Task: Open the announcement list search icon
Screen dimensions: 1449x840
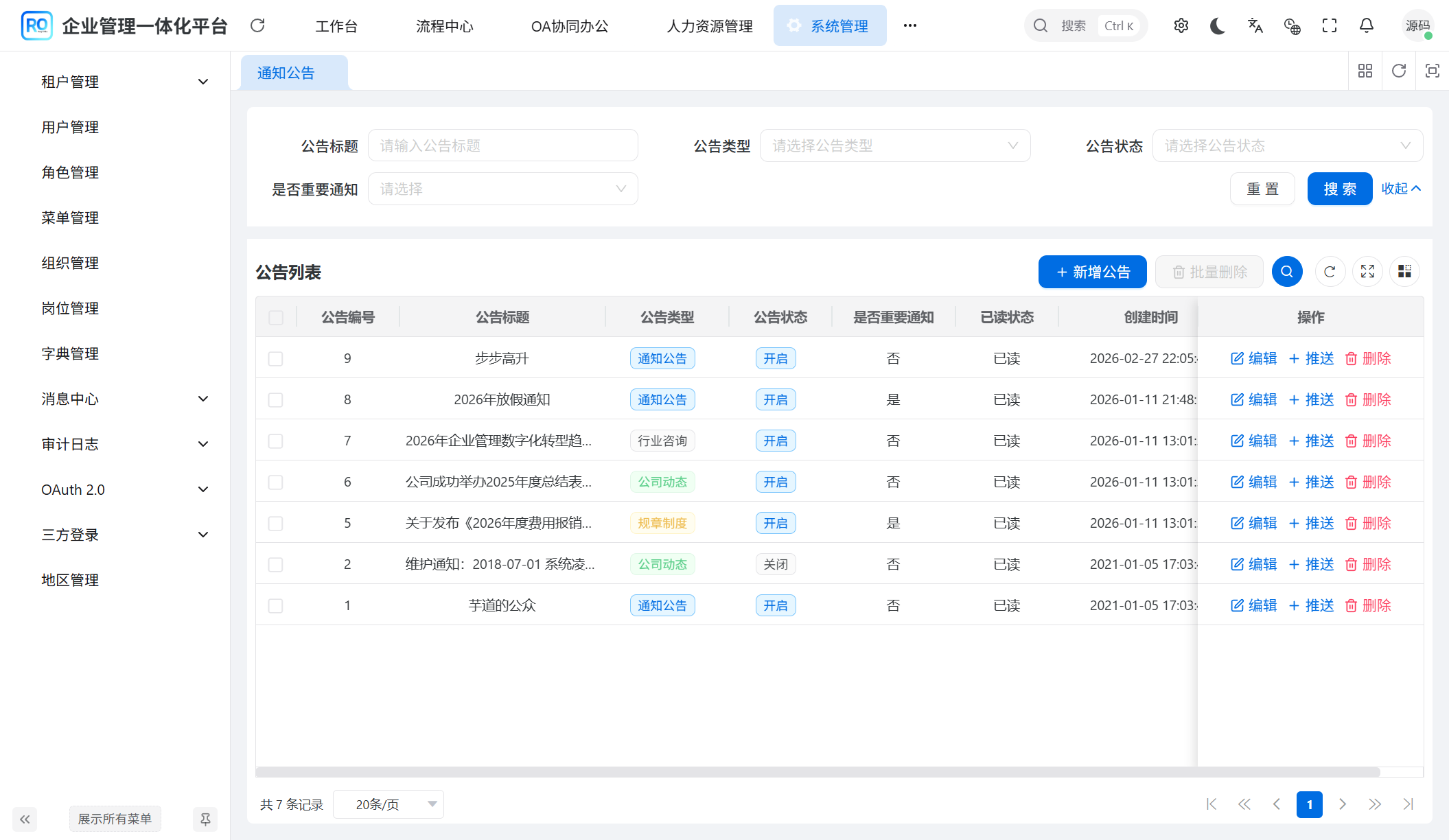Action: [x=1287, y=271]
